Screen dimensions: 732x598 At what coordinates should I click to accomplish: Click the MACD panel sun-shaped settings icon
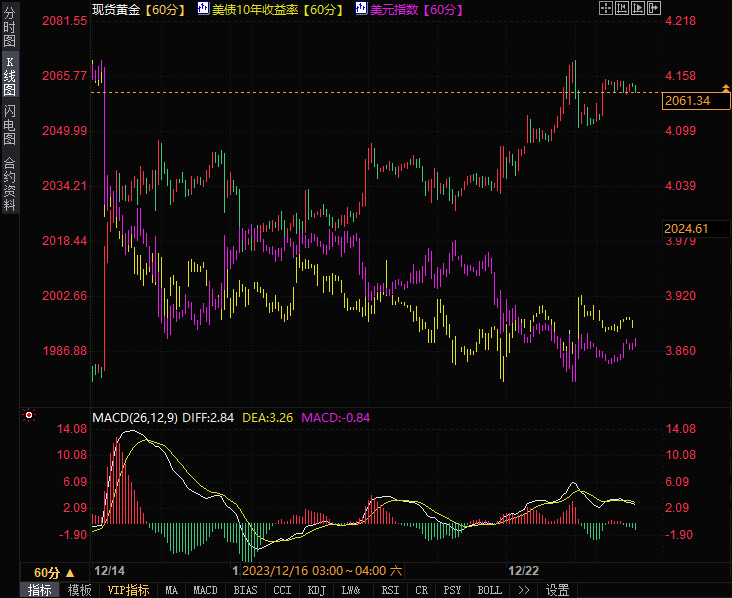point(29,416)
